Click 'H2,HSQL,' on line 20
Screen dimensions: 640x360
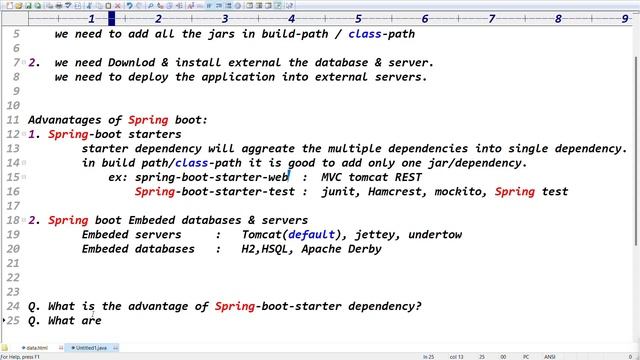pyautogui.click(x=267, y=249)
